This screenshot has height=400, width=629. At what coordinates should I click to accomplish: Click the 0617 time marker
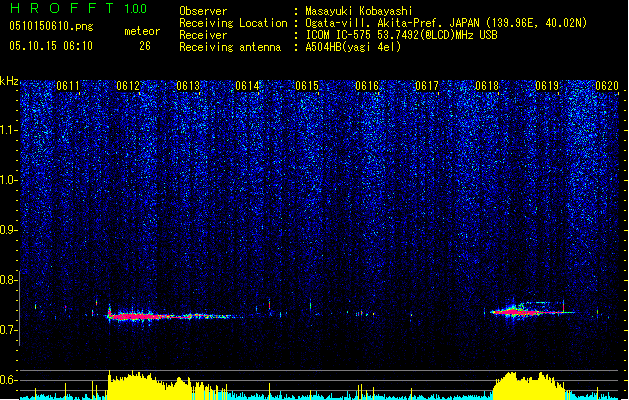pos(427,86)
